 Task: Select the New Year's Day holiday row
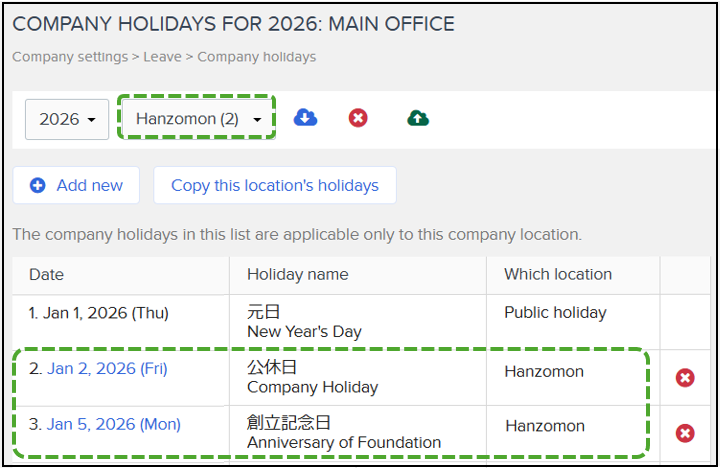[x=360, y=322]
